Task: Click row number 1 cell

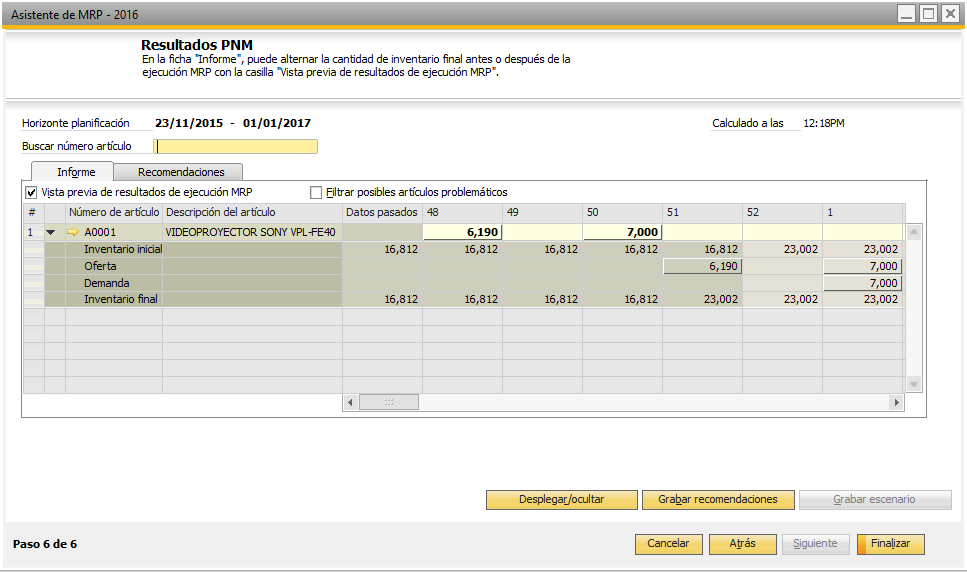Action: [33, 232]
